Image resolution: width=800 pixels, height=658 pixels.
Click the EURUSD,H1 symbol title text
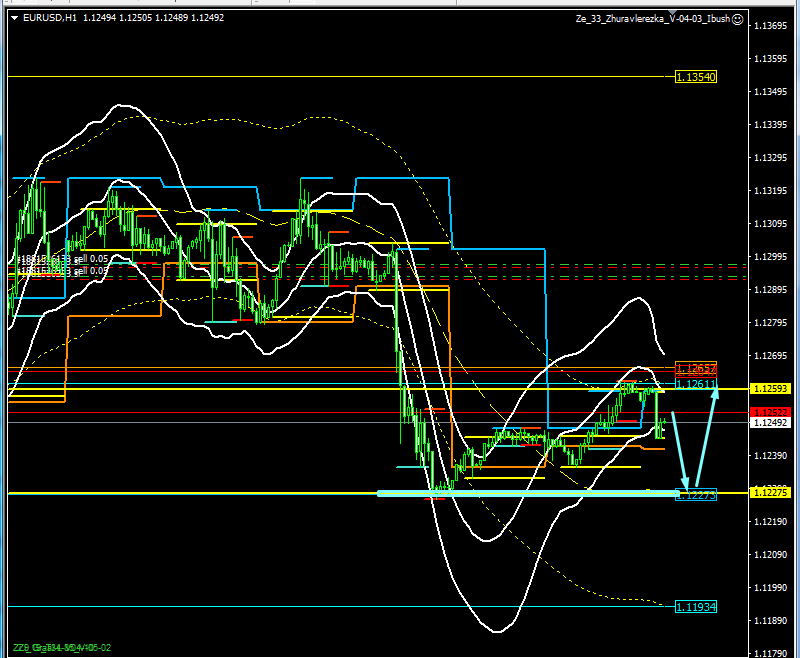tap(50, 18)
